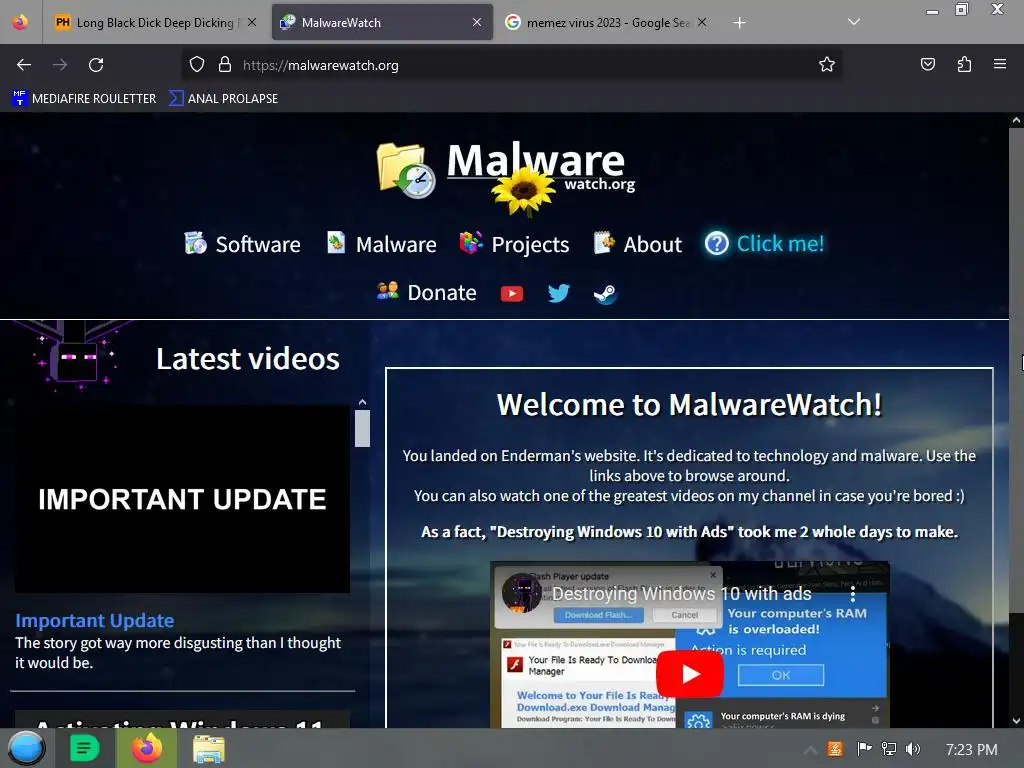
Task: Reload the page with the refresh icon
Action: [96, 65]
